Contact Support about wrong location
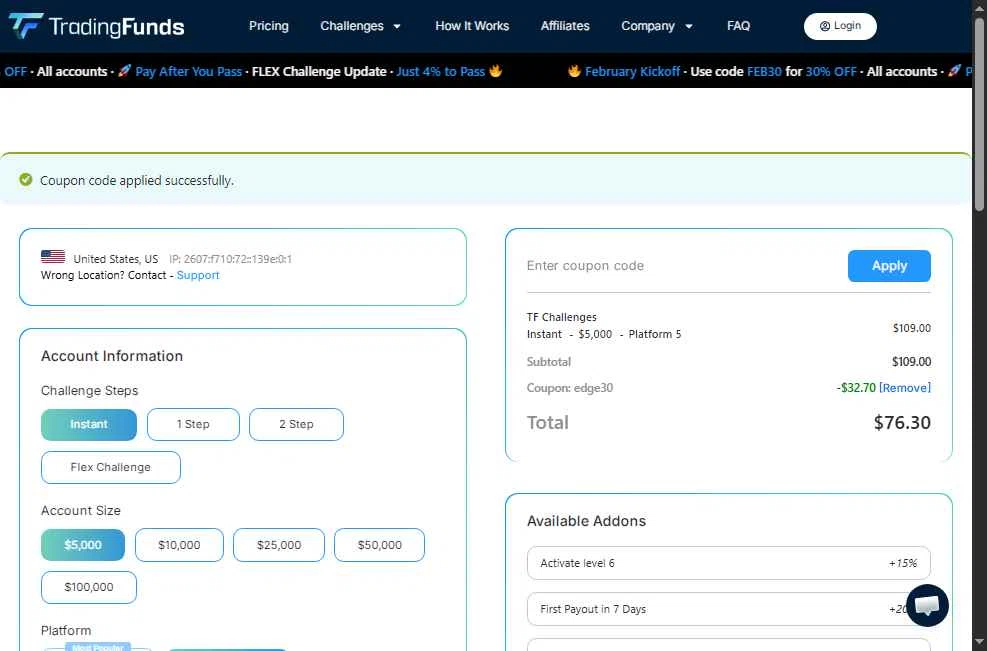The height and width of the screenshot is (651, 987). (198, 275)
